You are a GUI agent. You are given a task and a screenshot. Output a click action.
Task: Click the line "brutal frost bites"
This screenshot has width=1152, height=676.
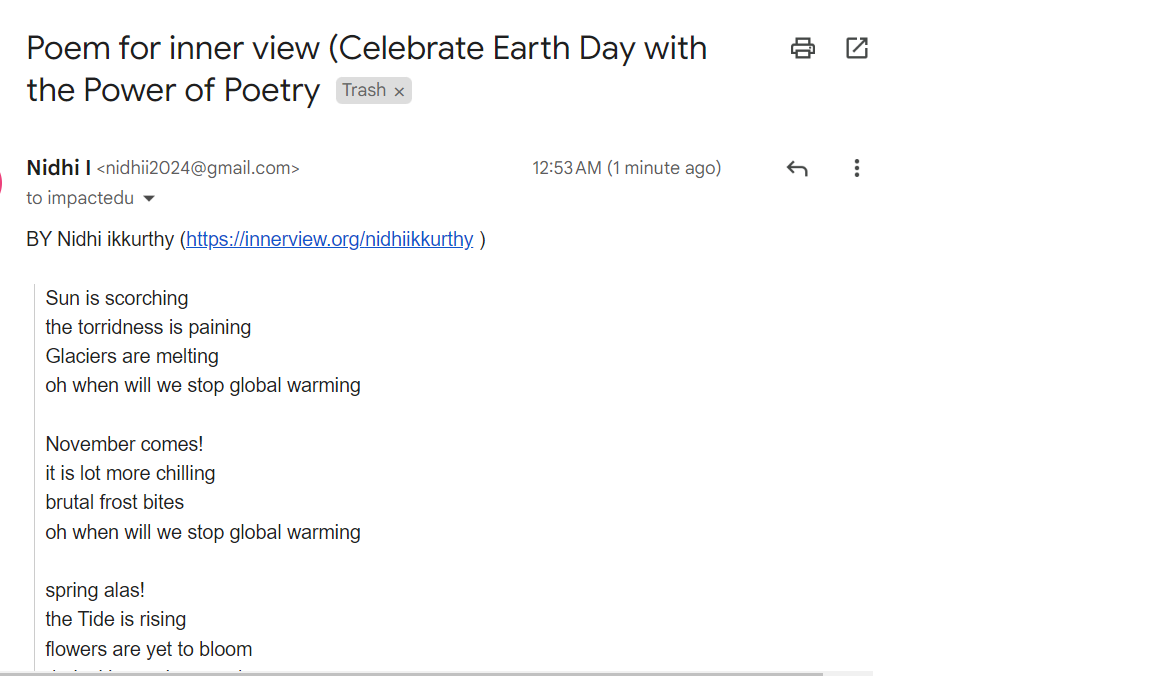click(x=115, y=502)
